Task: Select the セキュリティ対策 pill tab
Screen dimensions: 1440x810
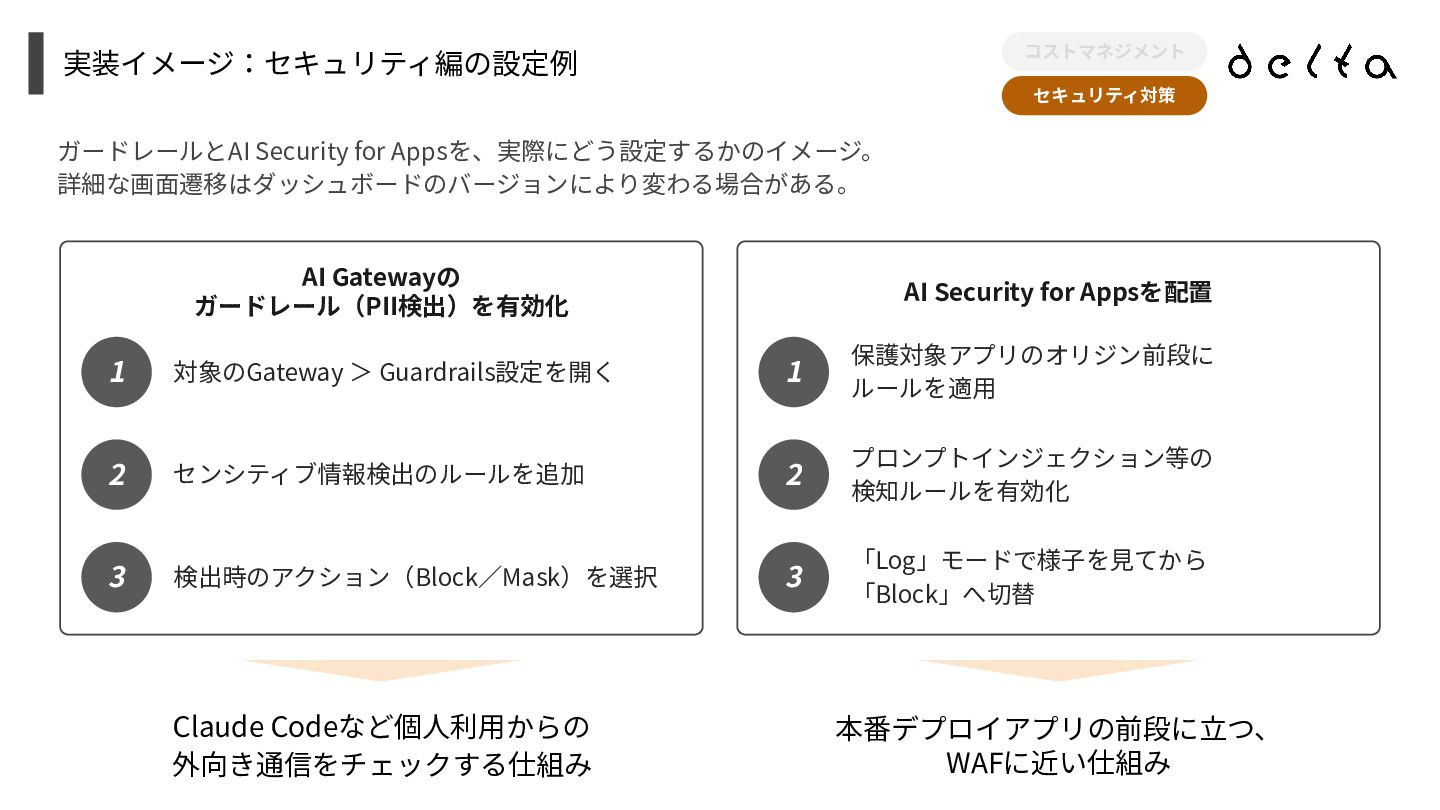Action: (1104, 96)
